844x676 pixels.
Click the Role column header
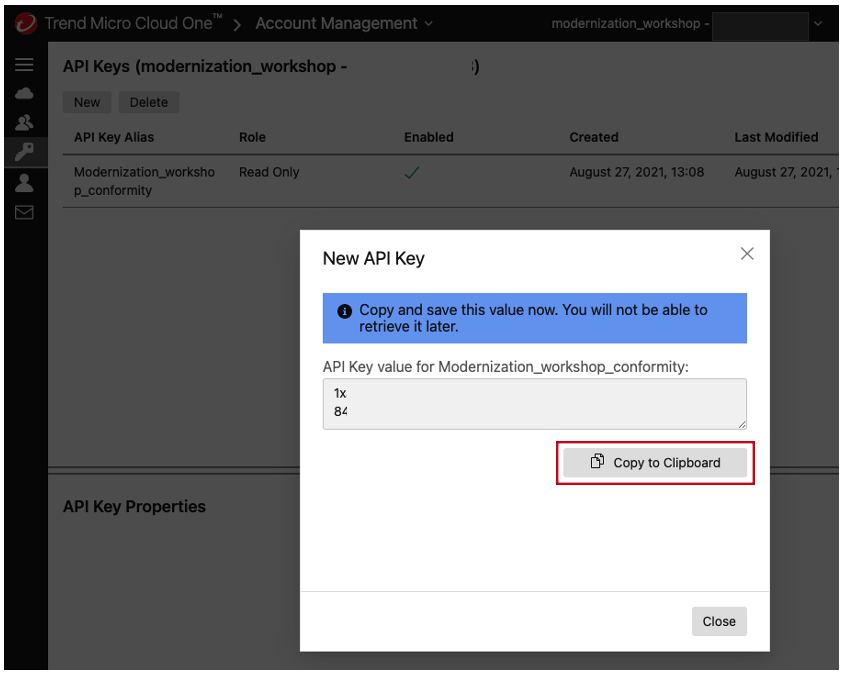tap(252, 137)
